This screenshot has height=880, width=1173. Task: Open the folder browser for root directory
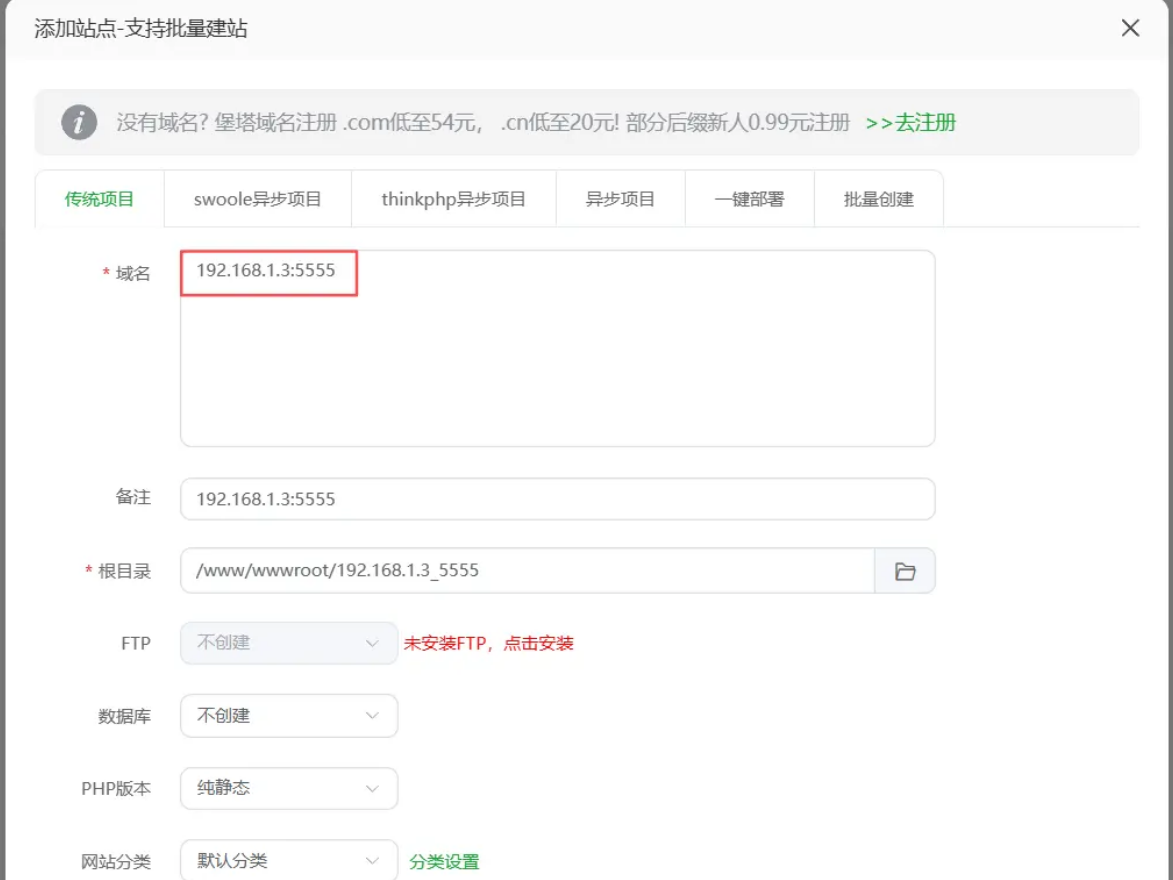[x=905, y=571]
